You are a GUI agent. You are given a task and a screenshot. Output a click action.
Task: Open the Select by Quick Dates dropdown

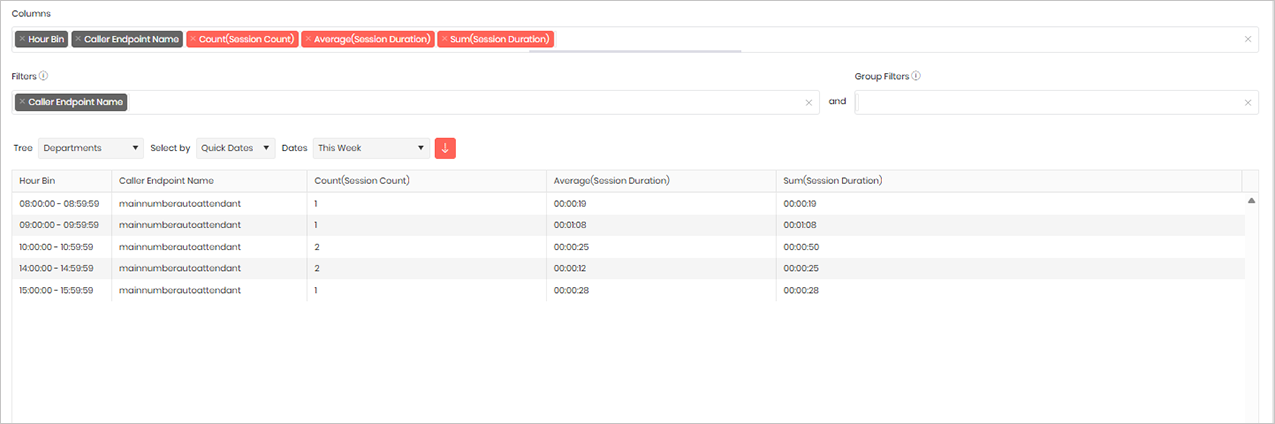tap(236, 148)
